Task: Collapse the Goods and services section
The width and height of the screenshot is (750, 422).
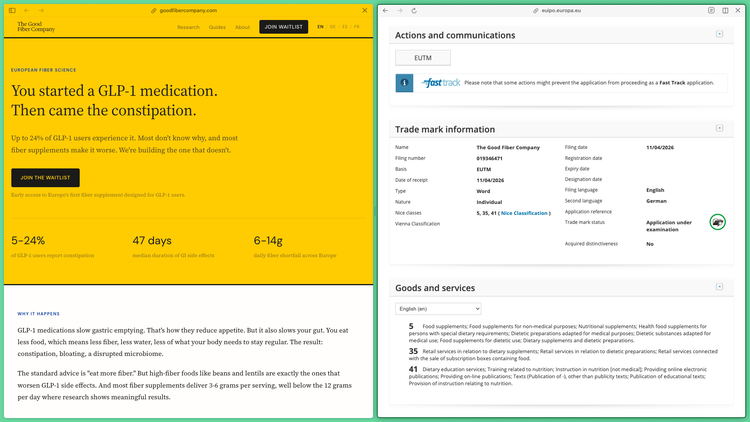Action: [719, 287]
